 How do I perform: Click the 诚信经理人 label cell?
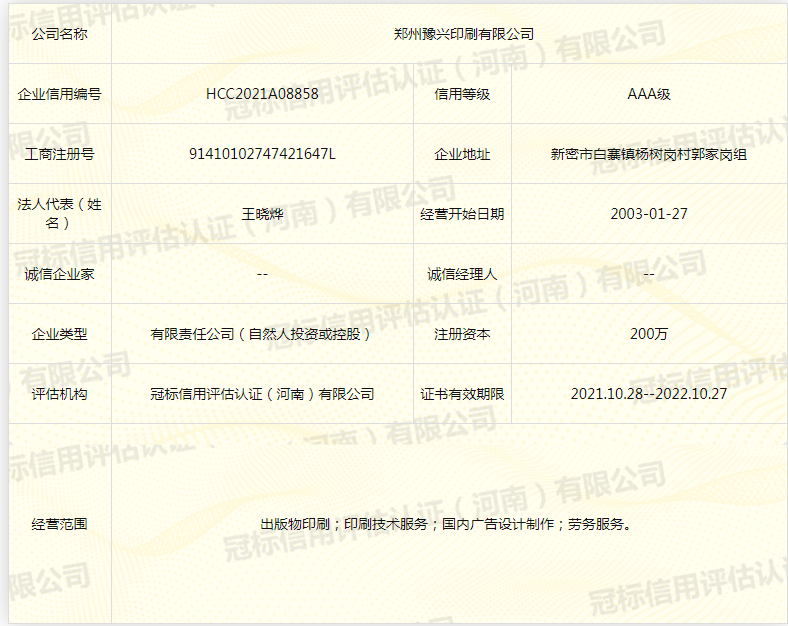point(462,274)
